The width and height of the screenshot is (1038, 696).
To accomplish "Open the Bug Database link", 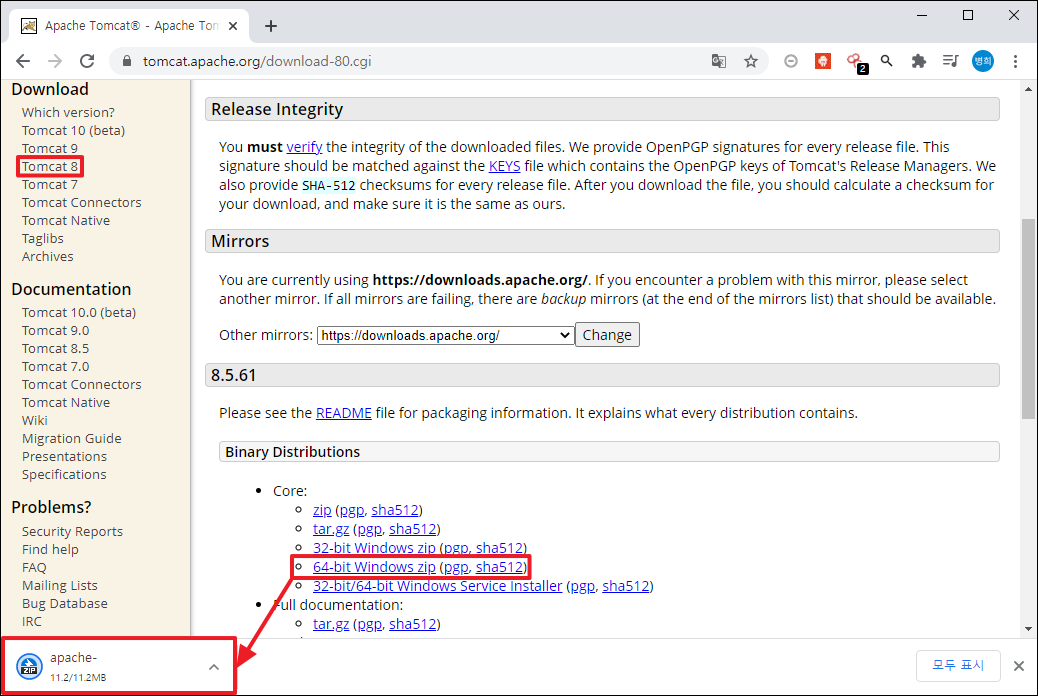I will point(65,603).
